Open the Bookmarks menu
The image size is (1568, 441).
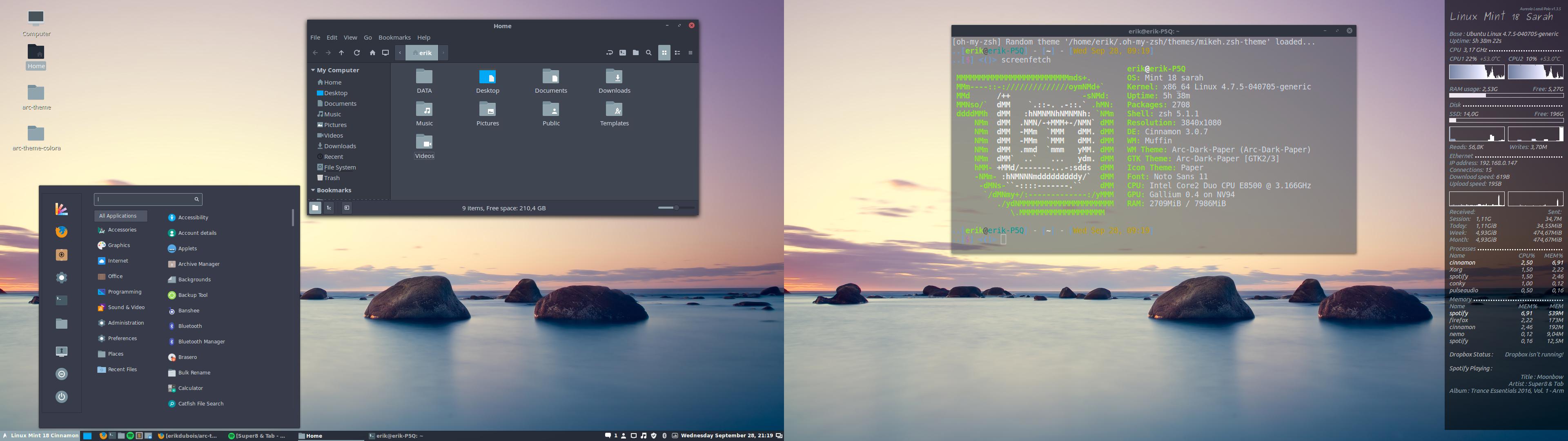tap(394, 38)
